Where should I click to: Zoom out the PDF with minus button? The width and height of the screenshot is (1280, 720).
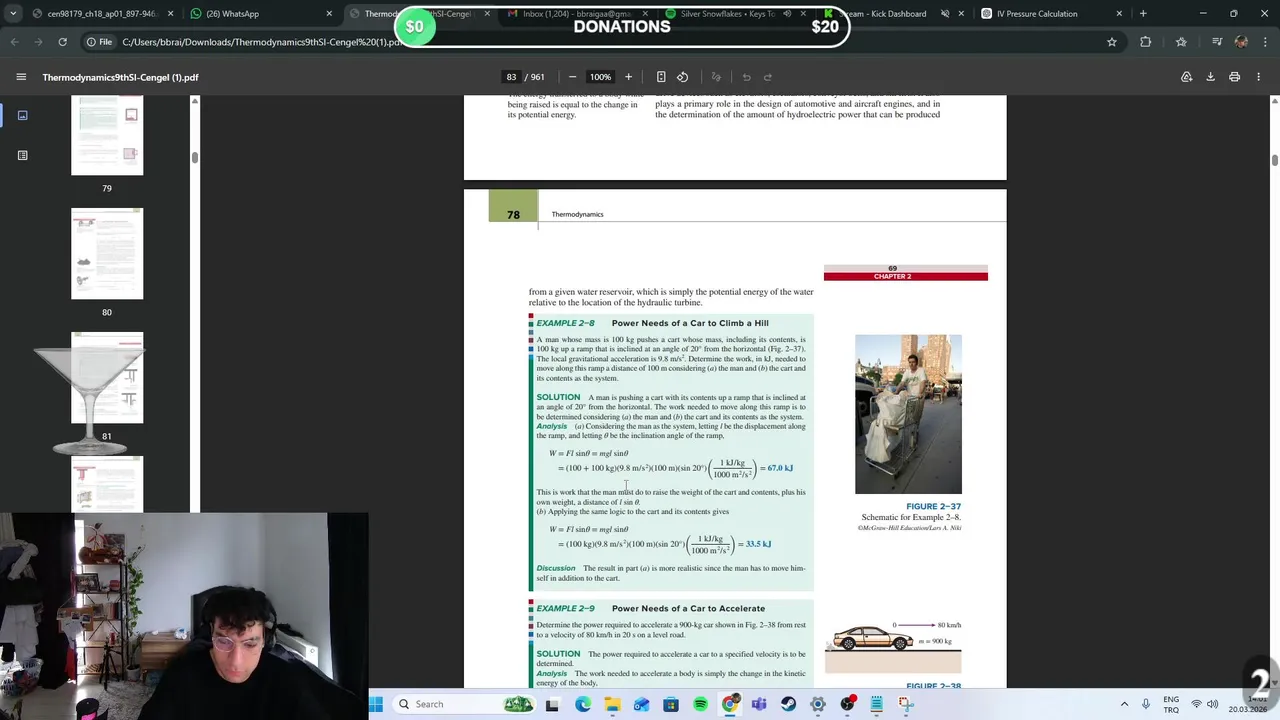coord(572,77)
